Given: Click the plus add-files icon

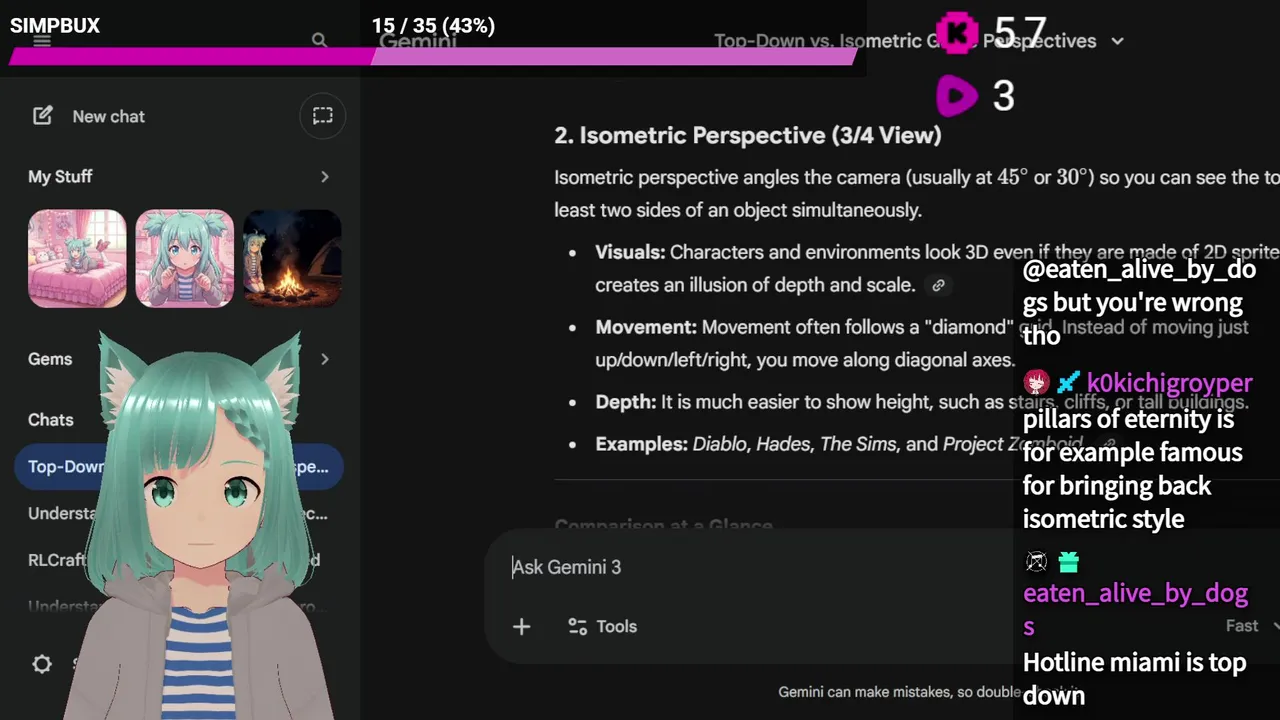Looking at the screenshot, I should [x=521, y=626].
